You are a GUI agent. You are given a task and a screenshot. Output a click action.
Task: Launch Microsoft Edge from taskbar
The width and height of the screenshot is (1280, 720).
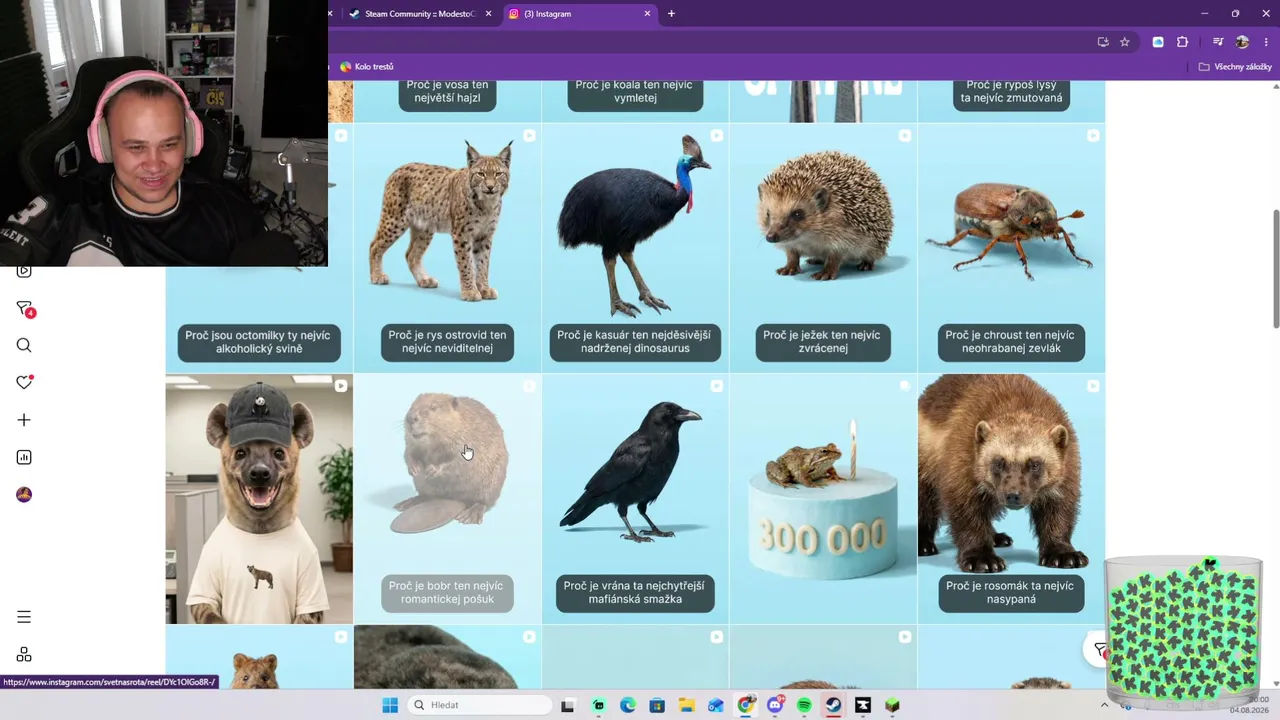tap(628, 705)
